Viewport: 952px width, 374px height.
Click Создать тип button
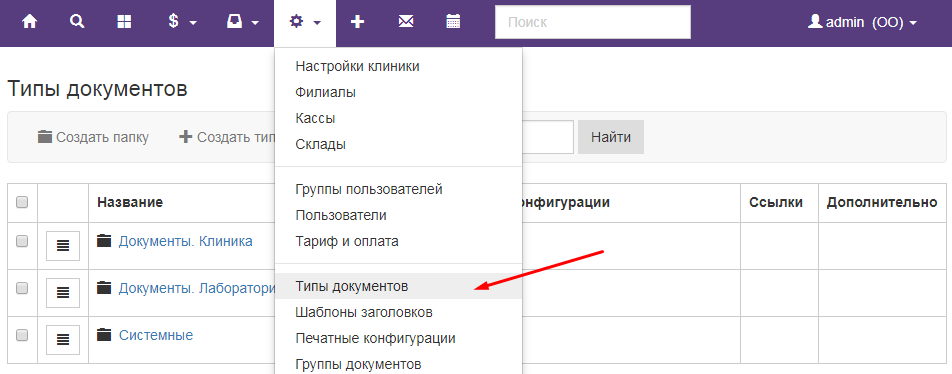[x=226, y=137]
